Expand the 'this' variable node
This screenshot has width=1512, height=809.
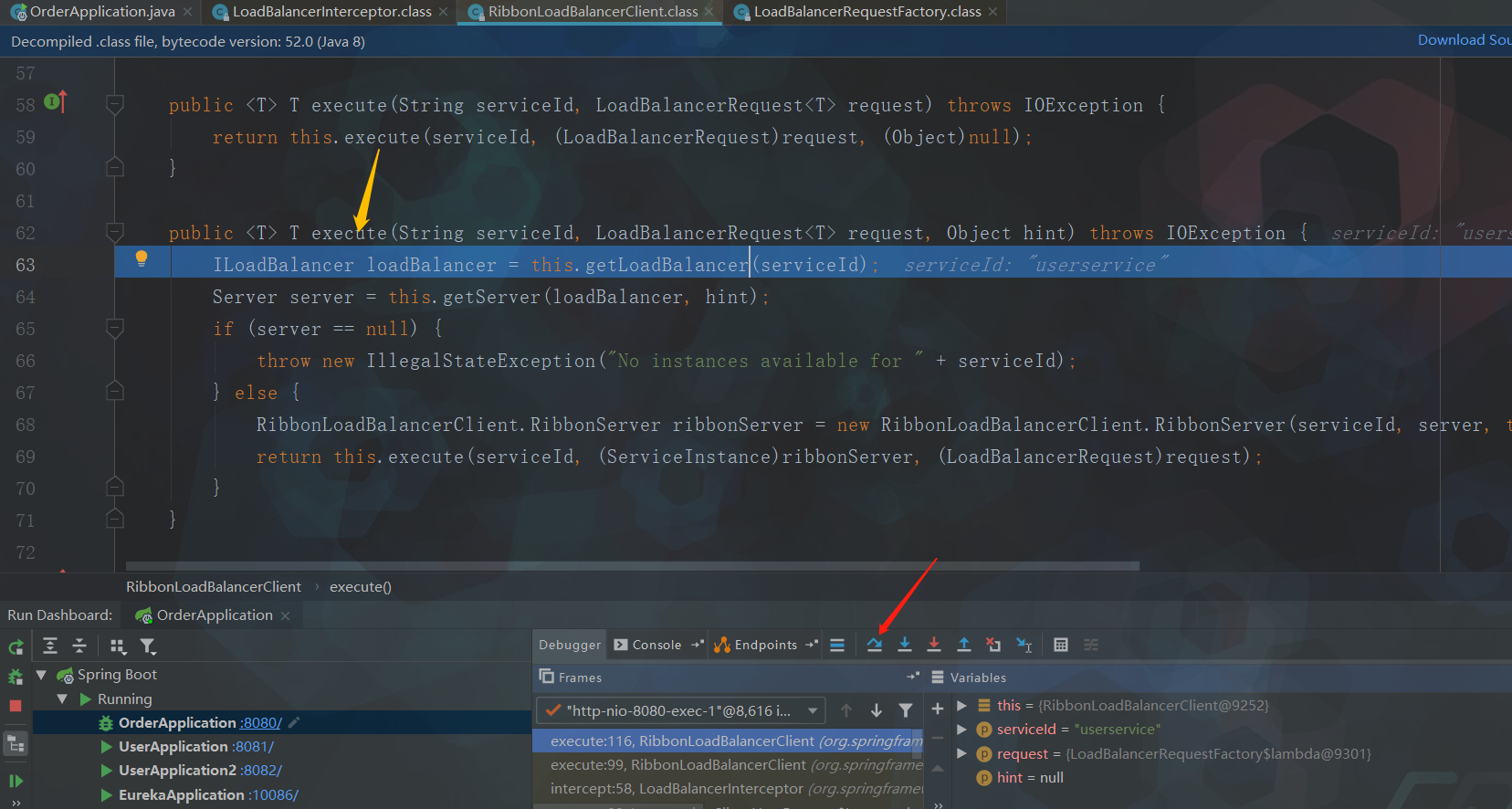tap(961, 706)
